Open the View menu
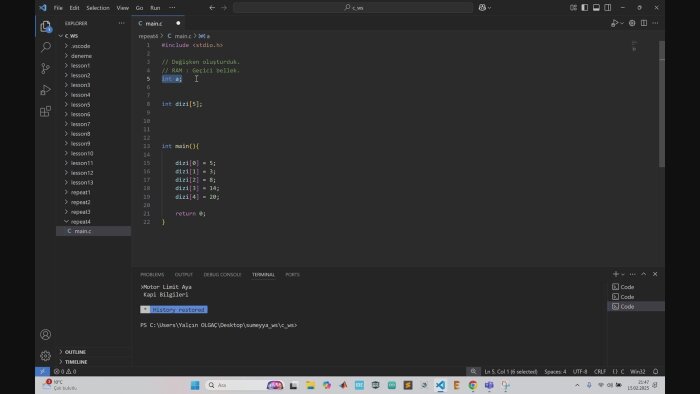Screen dimensions: 700x394 coord(122,8)
